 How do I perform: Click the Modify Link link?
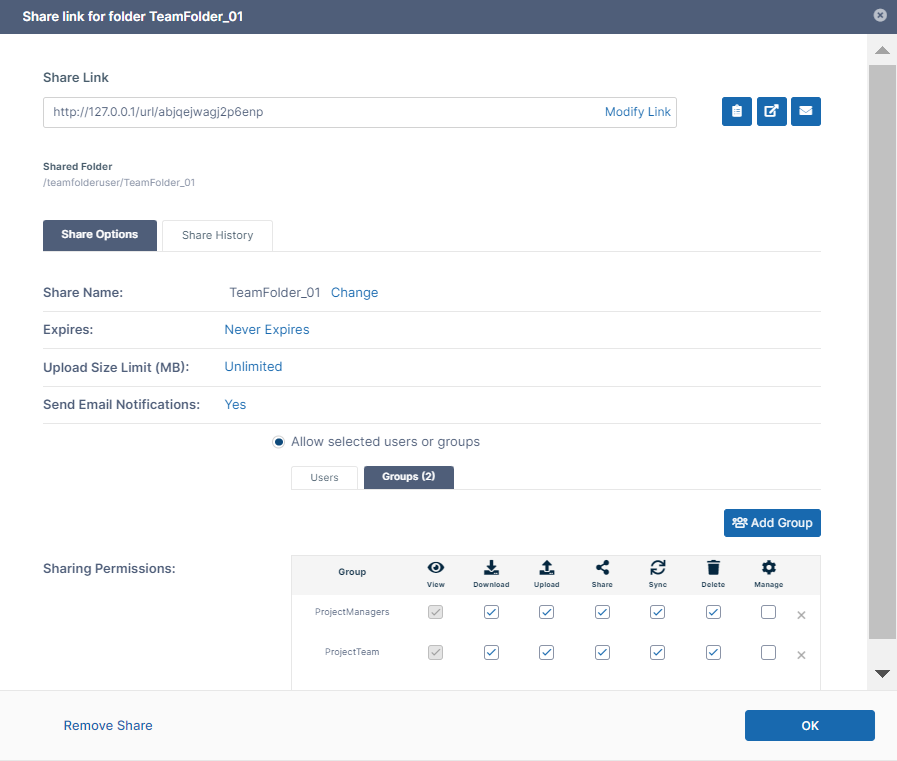638,112
